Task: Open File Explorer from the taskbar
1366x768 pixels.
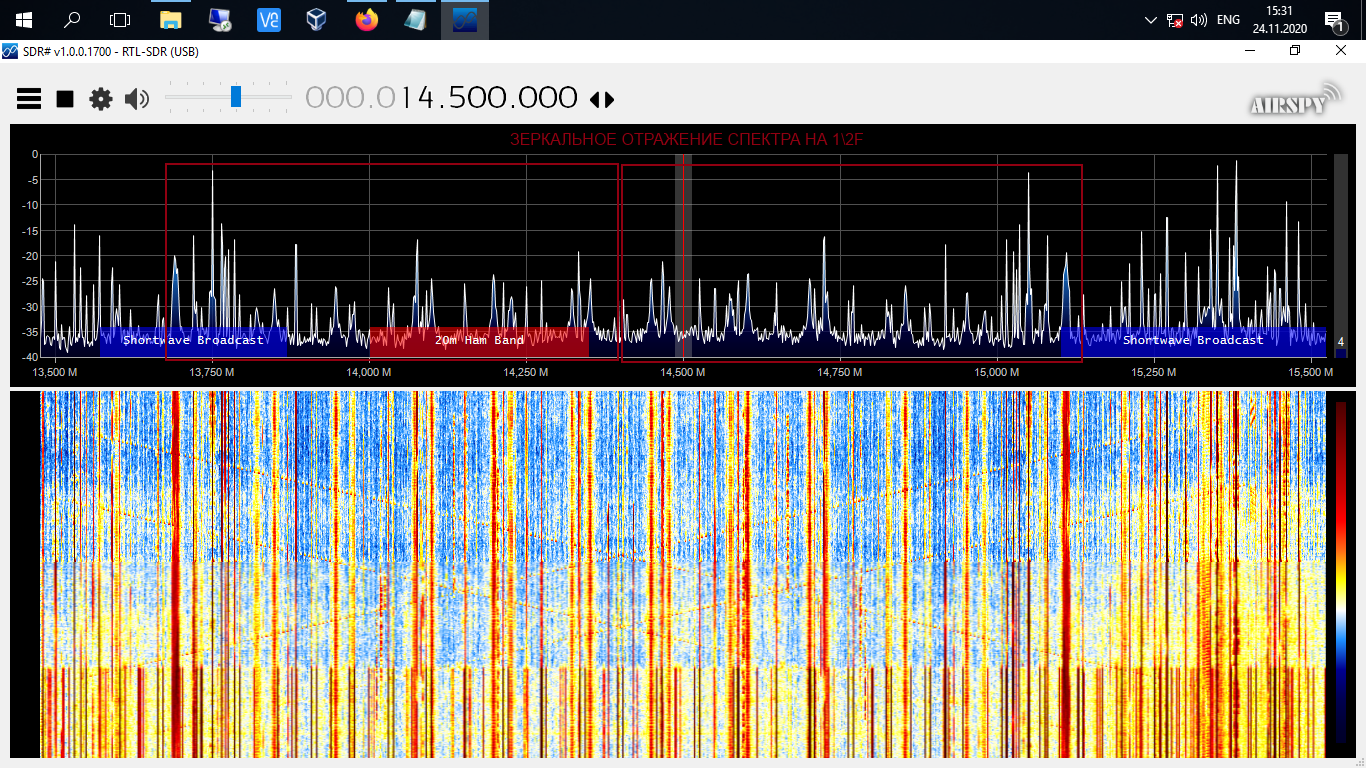Action: coord(171,20)
